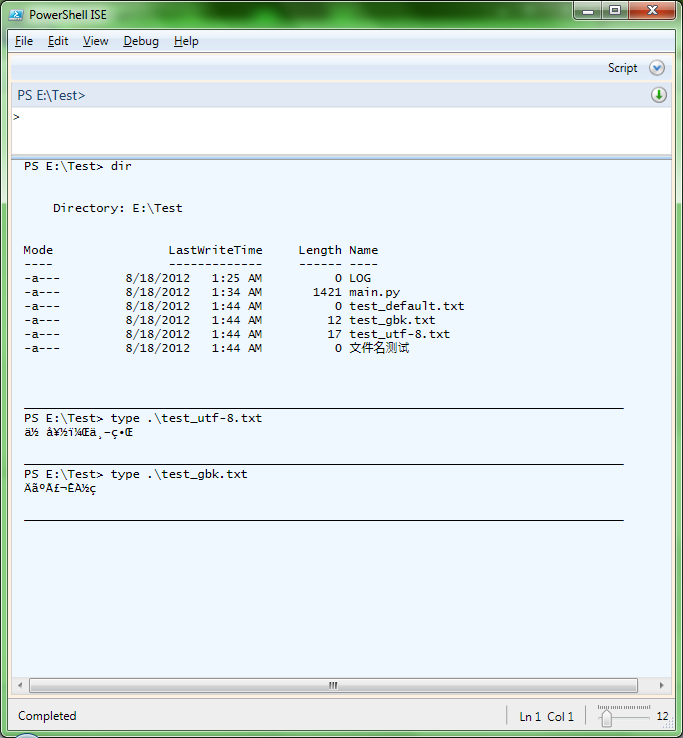Click the garbled utf-8 output text

79,433
